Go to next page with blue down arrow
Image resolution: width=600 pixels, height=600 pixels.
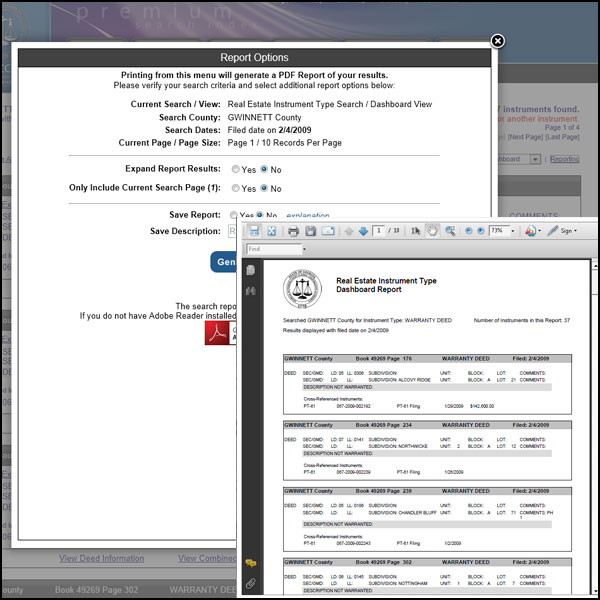coord(362,231)
